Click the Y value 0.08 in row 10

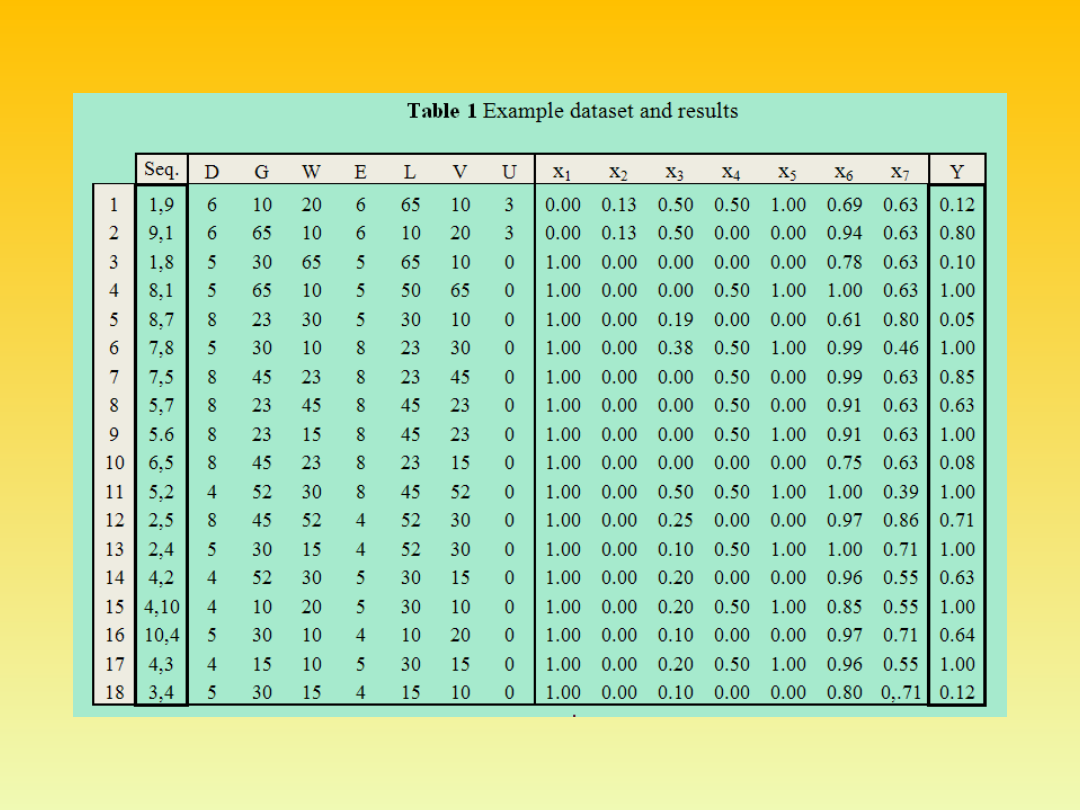click(x=957, y=463)
